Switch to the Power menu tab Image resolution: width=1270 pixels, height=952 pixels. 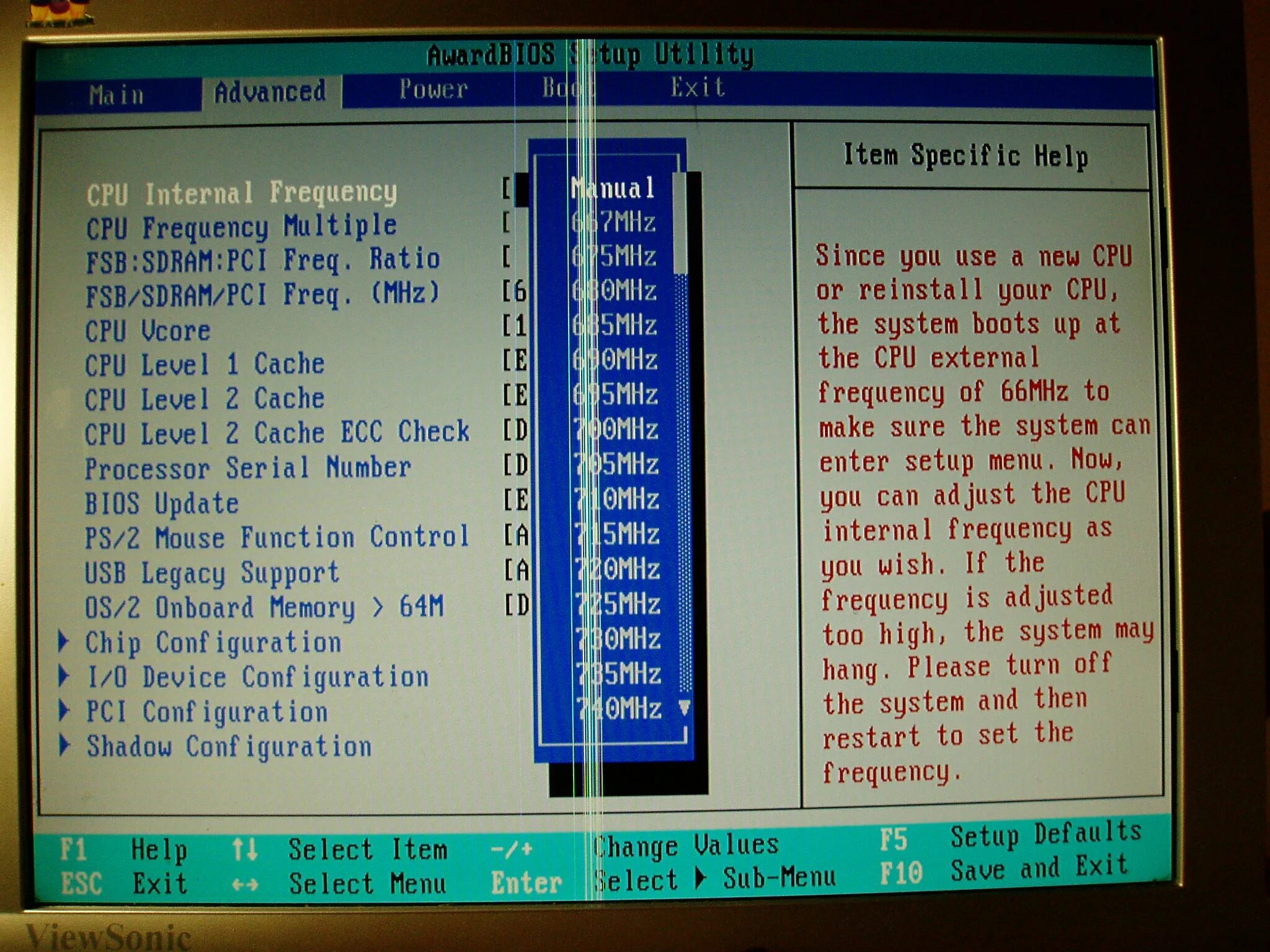433,89
